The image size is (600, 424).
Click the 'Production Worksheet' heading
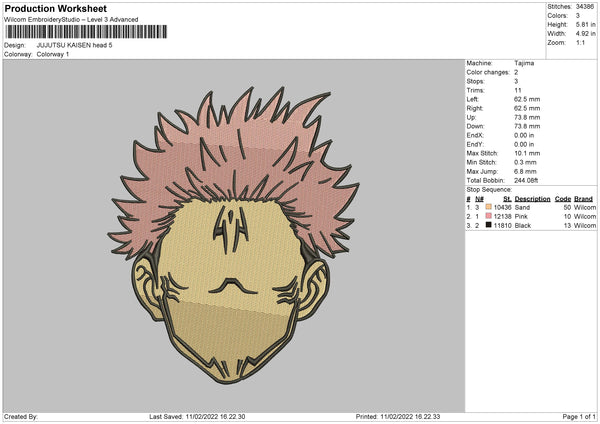[55, 8]
